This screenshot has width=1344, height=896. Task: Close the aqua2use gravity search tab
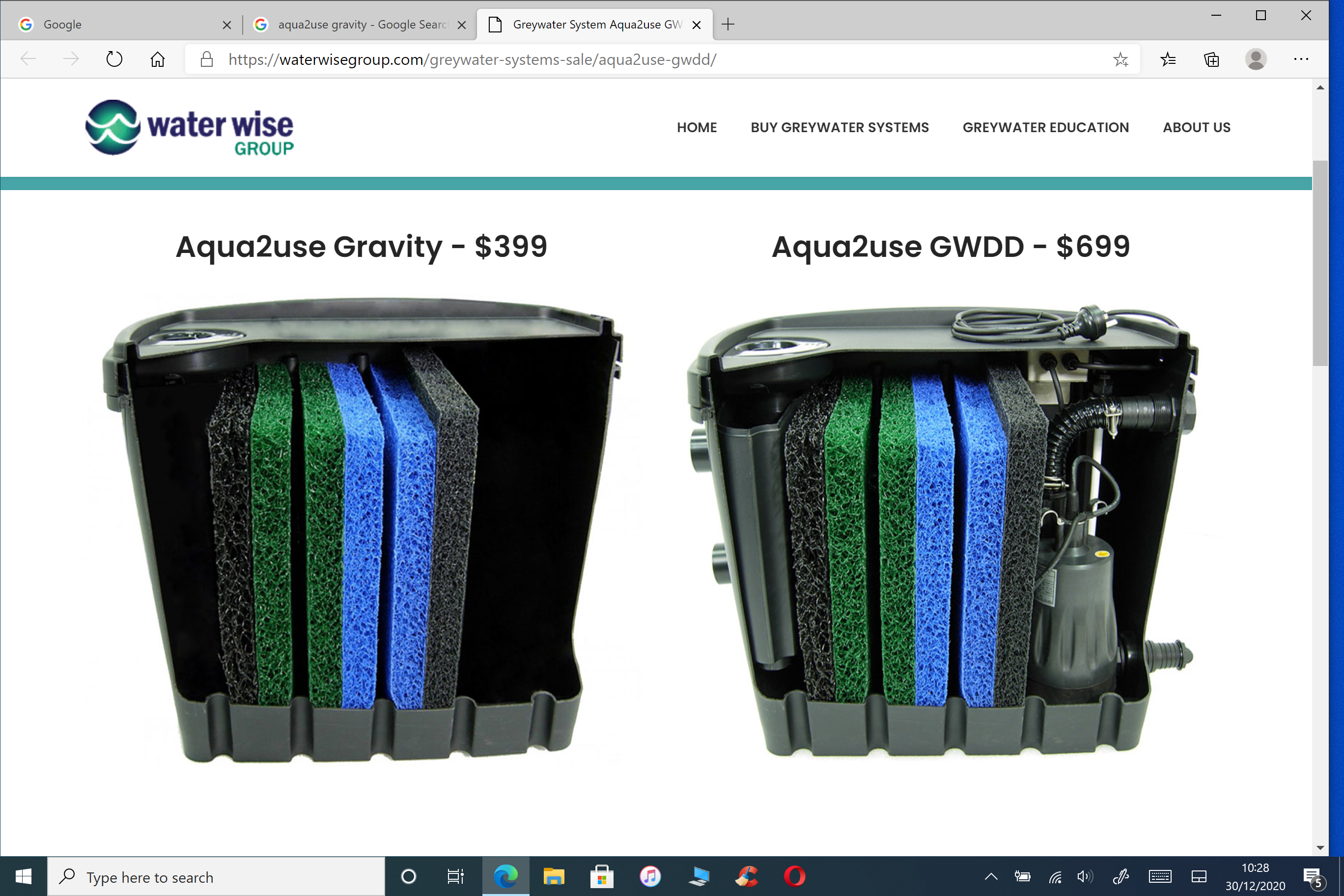click(462, 25)
